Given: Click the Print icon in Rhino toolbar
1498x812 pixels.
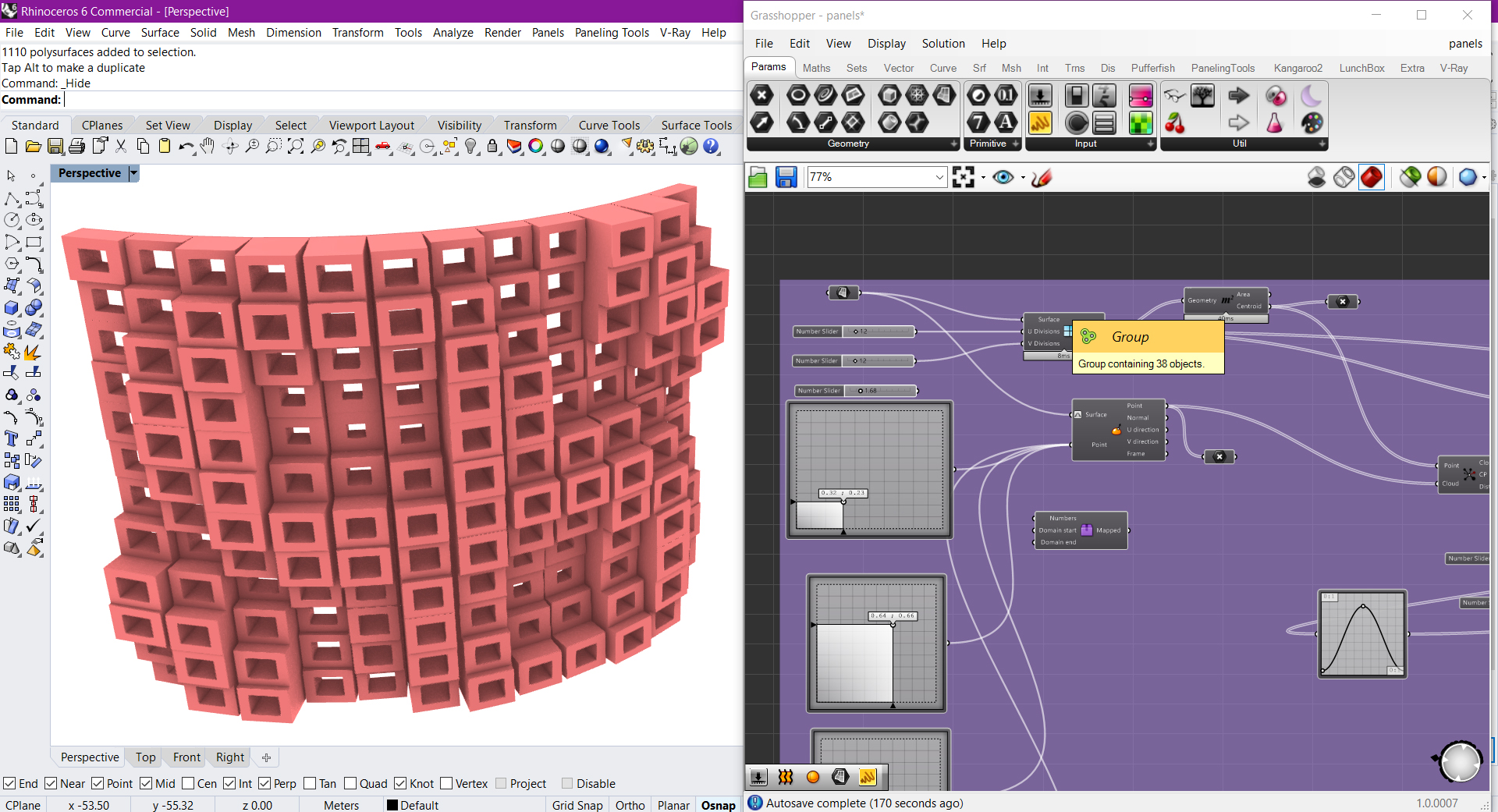Looking at the screenshot, I should pos(76,147).
